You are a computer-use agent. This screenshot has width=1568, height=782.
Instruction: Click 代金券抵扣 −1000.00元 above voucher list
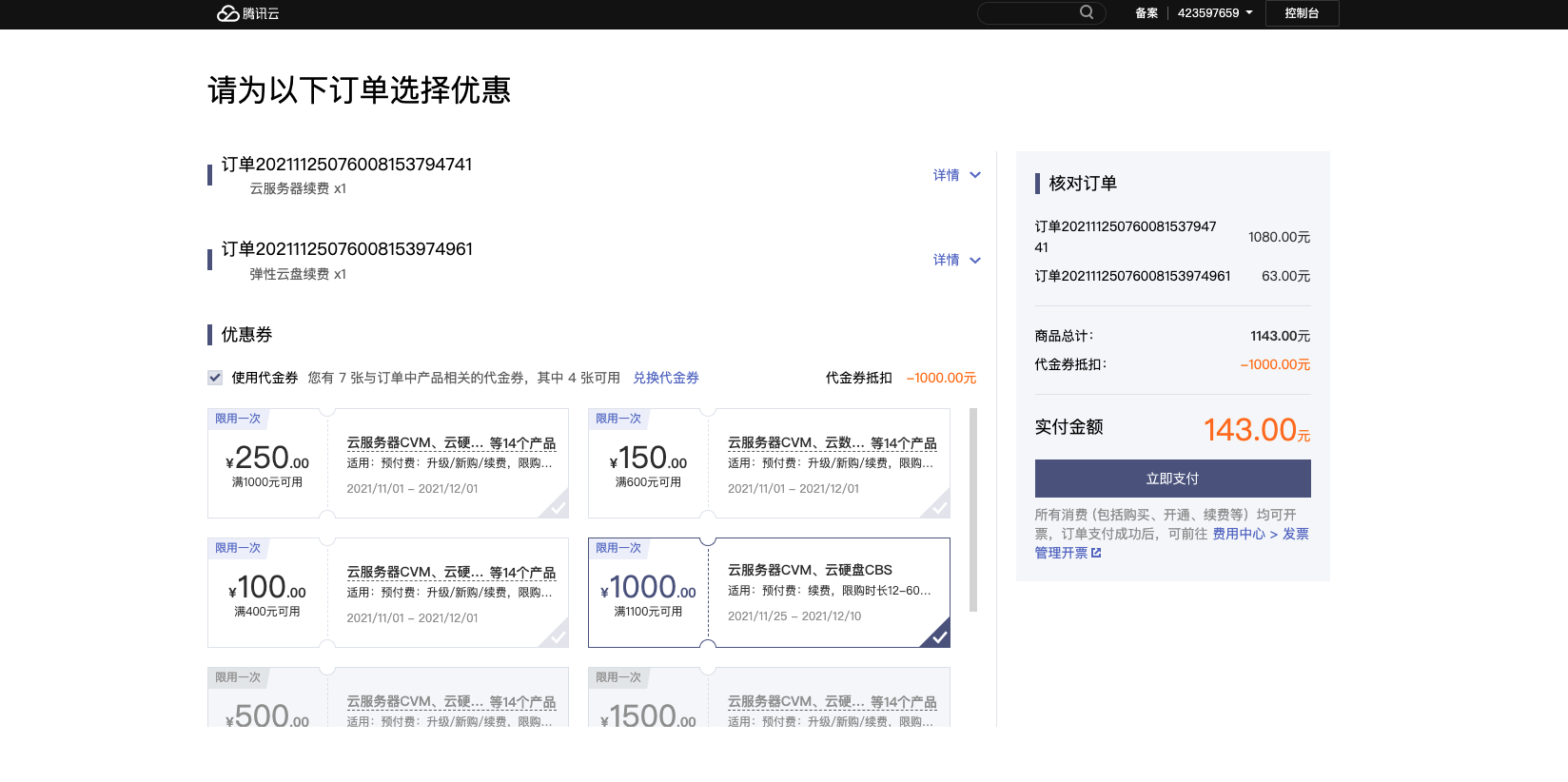click(x=901, y=378)
